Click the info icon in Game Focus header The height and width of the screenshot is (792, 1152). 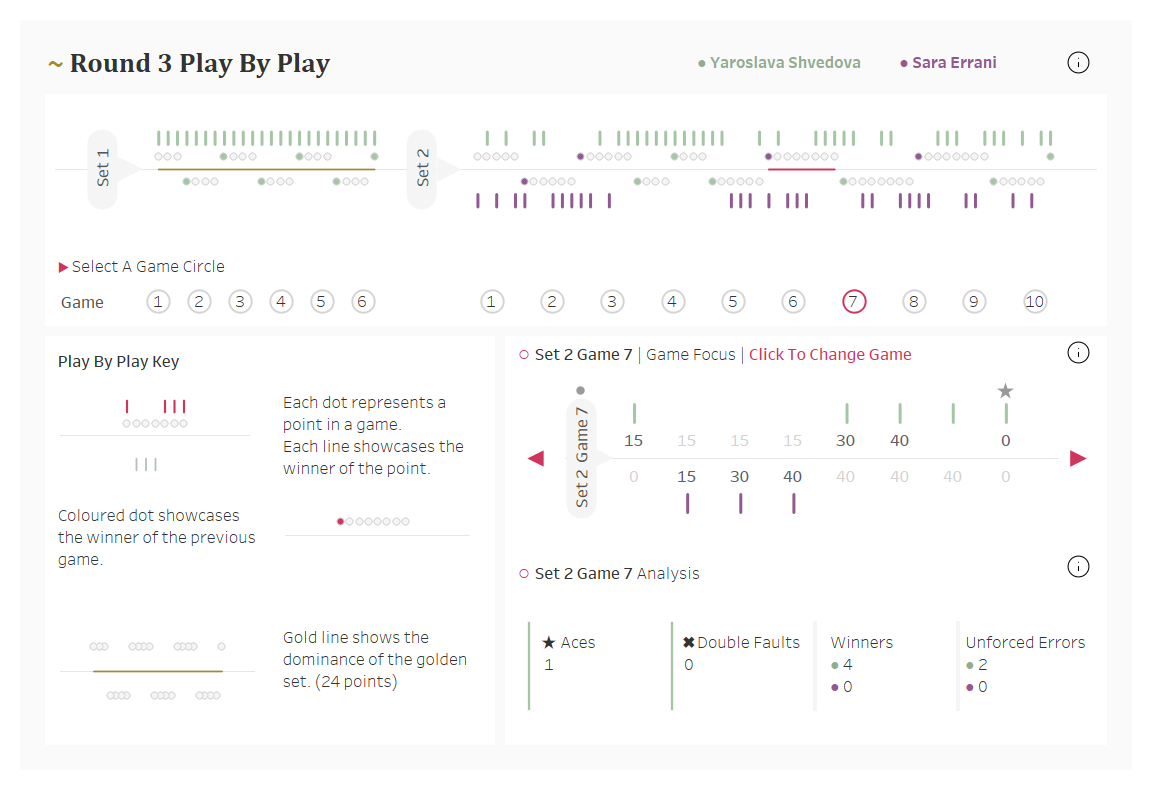click(x=1078, y=353)
